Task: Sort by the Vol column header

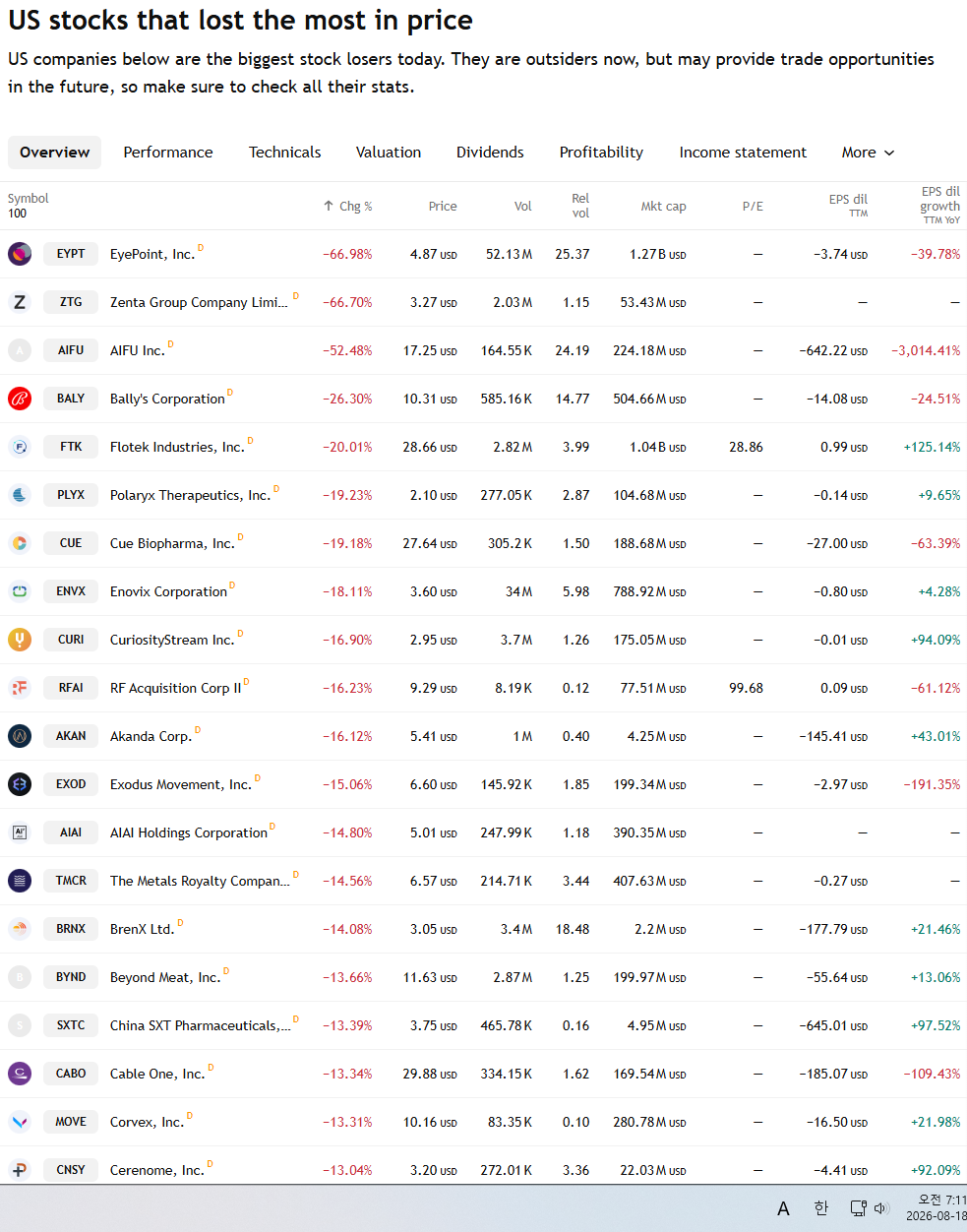Action: click(x=523, y=207)
